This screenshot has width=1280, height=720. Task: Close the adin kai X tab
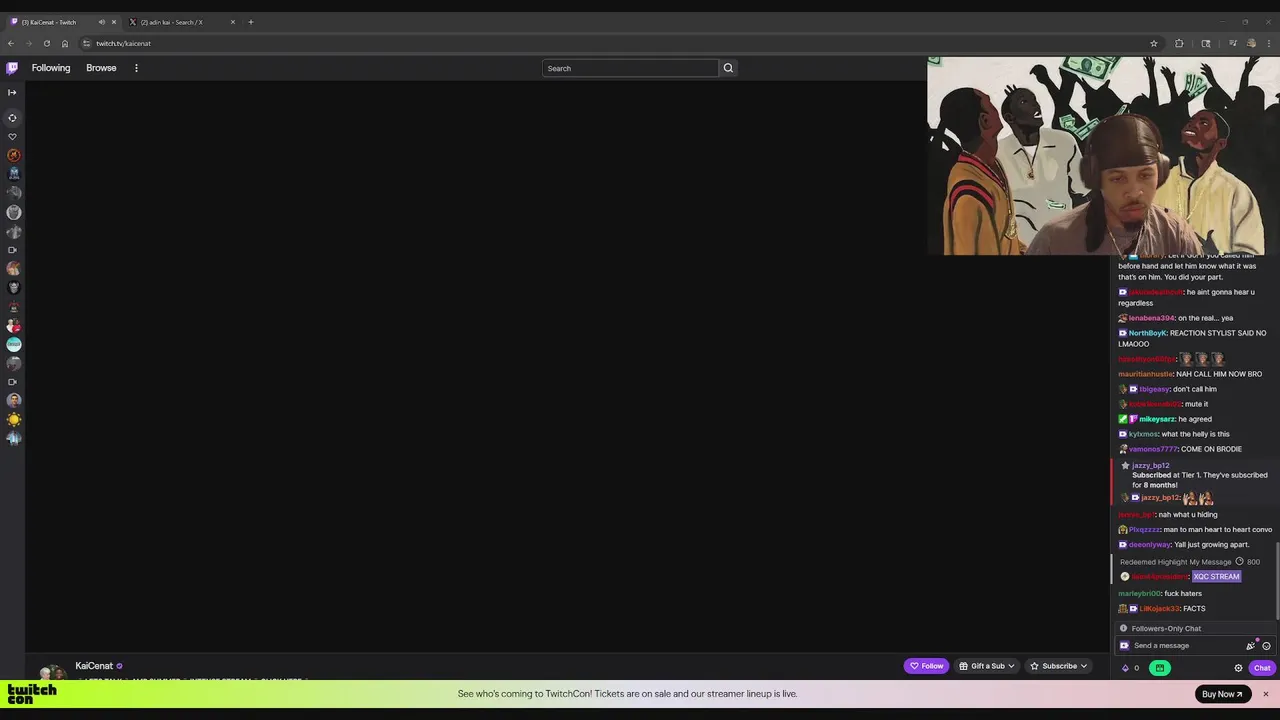[233, 22]
